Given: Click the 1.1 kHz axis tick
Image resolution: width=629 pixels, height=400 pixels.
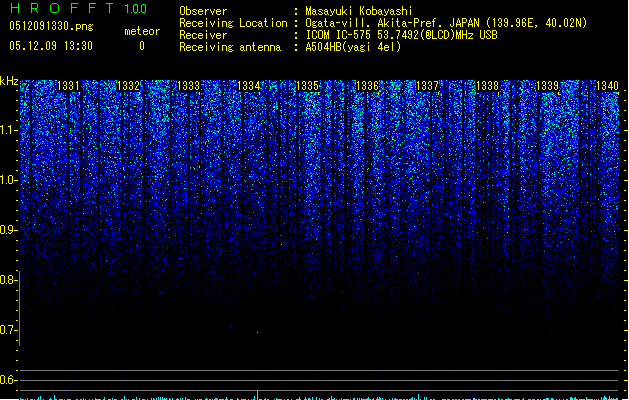Looking at the screenshot, I should 9,130.
